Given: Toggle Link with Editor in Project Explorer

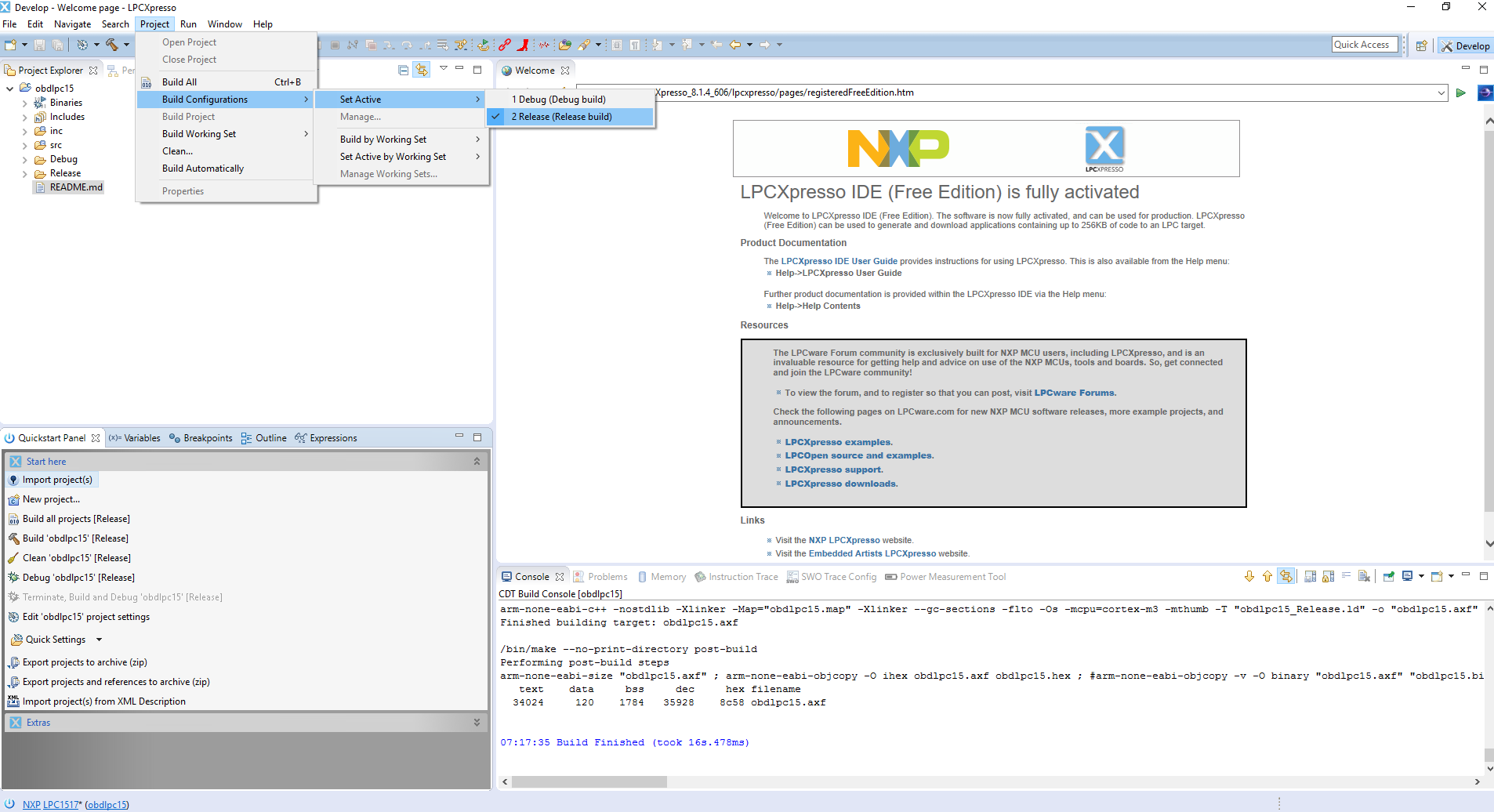Looking at the screenshot, I should click(x=422, y=70).
